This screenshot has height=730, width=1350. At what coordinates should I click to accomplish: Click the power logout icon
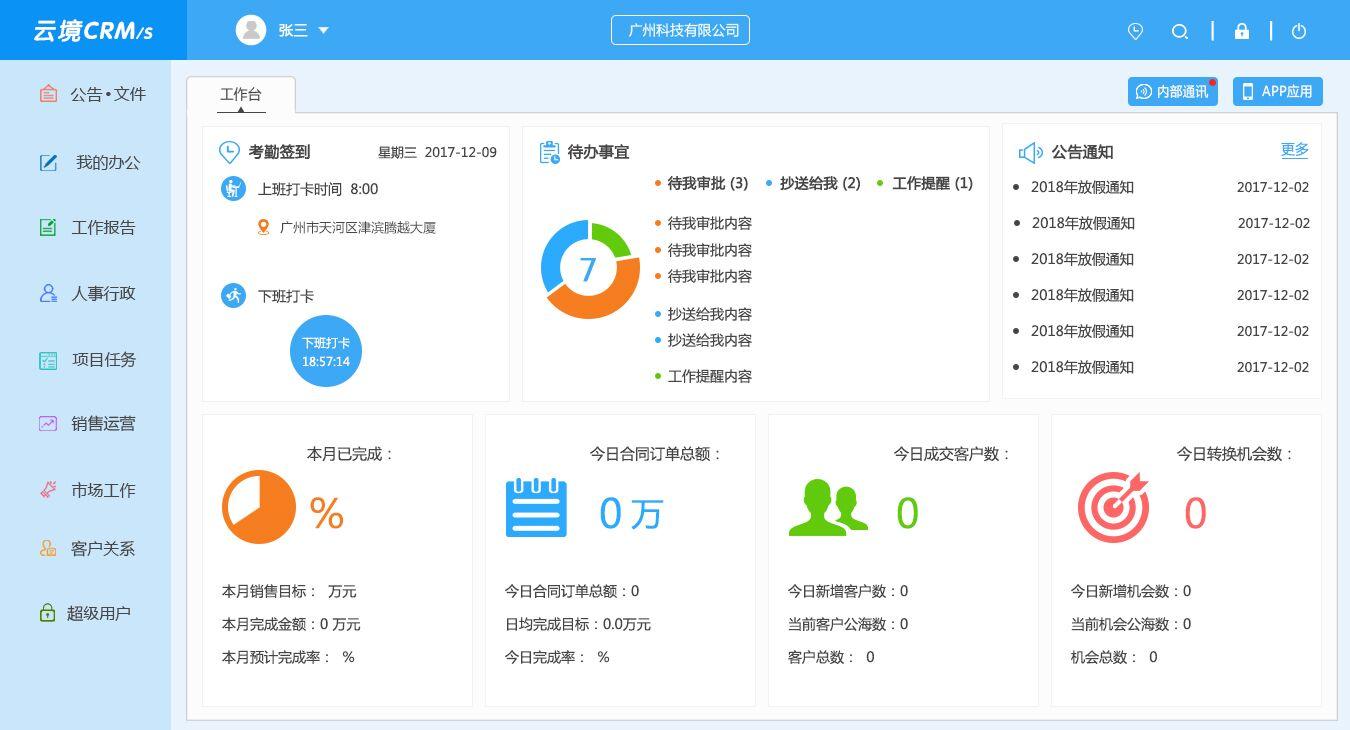(1299, 31)
